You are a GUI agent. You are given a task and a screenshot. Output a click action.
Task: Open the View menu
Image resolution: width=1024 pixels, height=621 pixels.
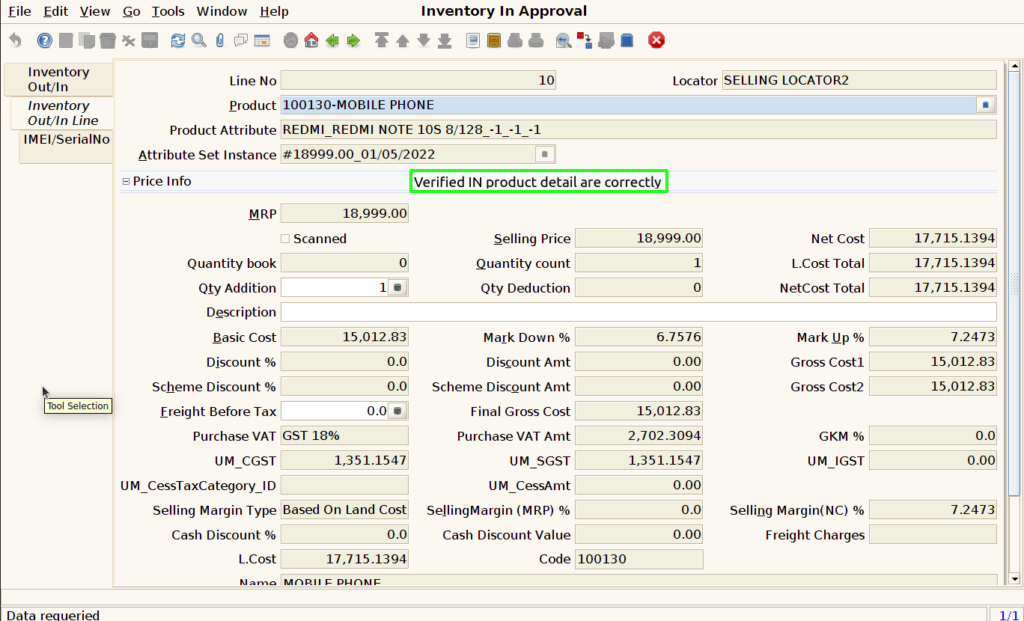click(95, 11)
